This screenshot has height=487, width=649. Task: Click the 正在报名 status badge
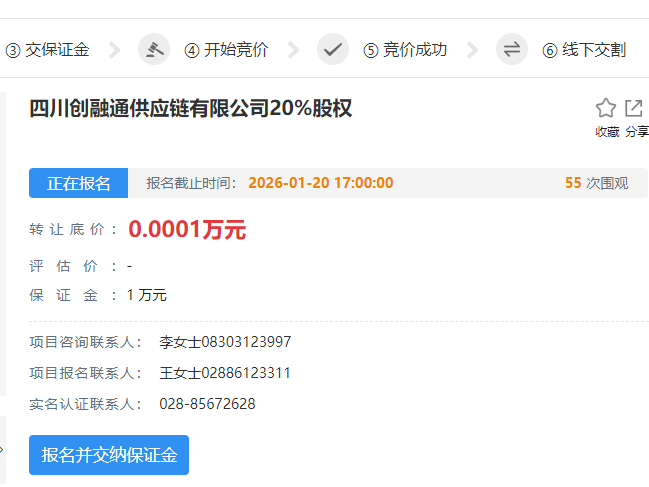click(x=78, y=183)
